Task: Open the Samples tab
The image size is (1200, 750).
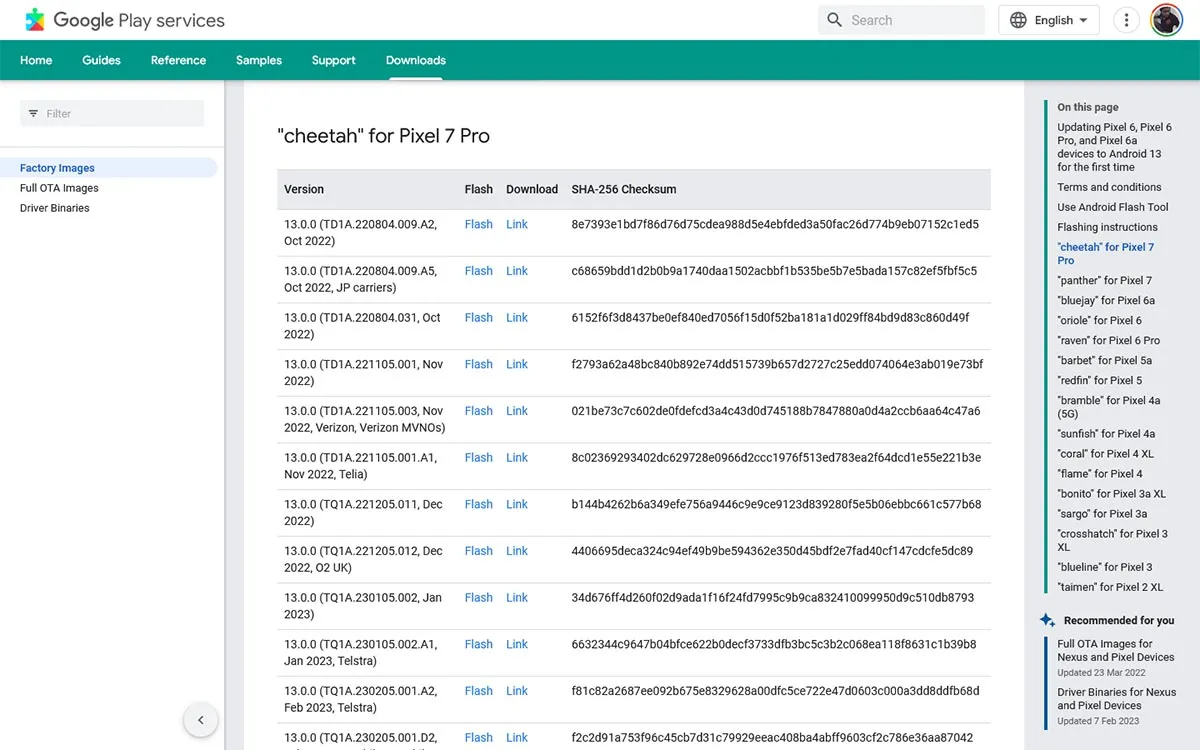Action: pos(259,60)
